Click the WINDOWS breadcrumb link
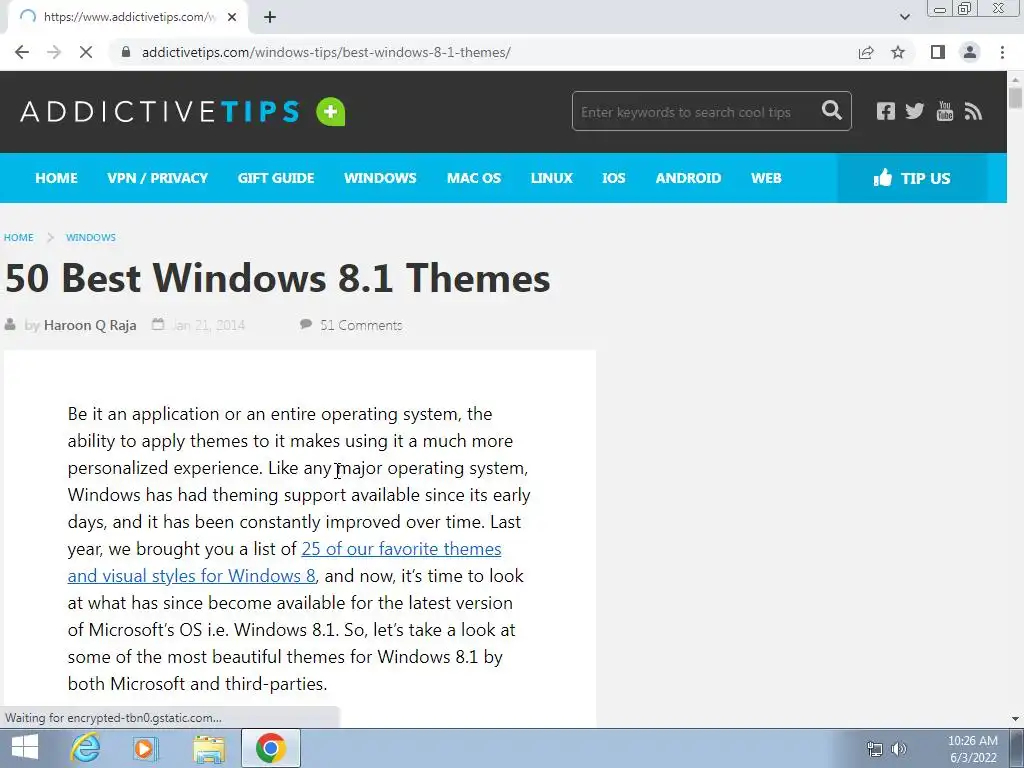The width and height of the screenshot is (1024, 768). [91, 238]
